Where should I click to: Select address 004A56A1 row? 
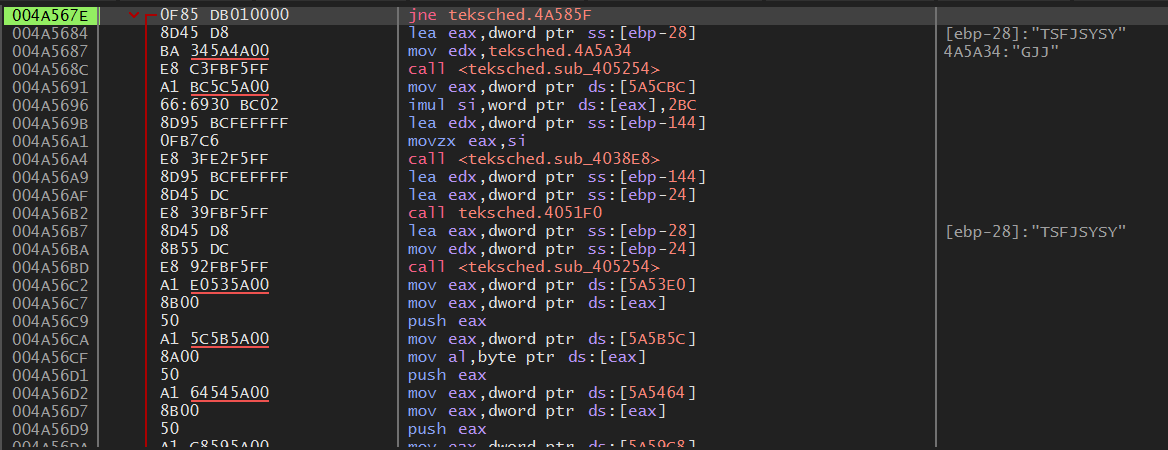click(x=50, y=141)
